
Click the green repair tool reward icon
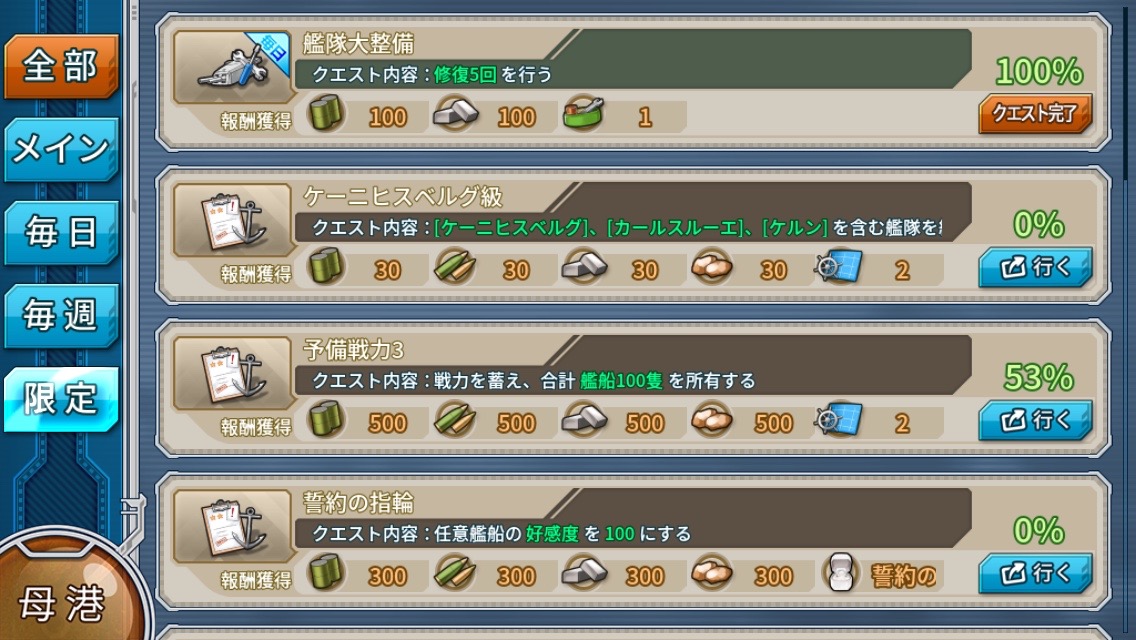pos(583,113)
